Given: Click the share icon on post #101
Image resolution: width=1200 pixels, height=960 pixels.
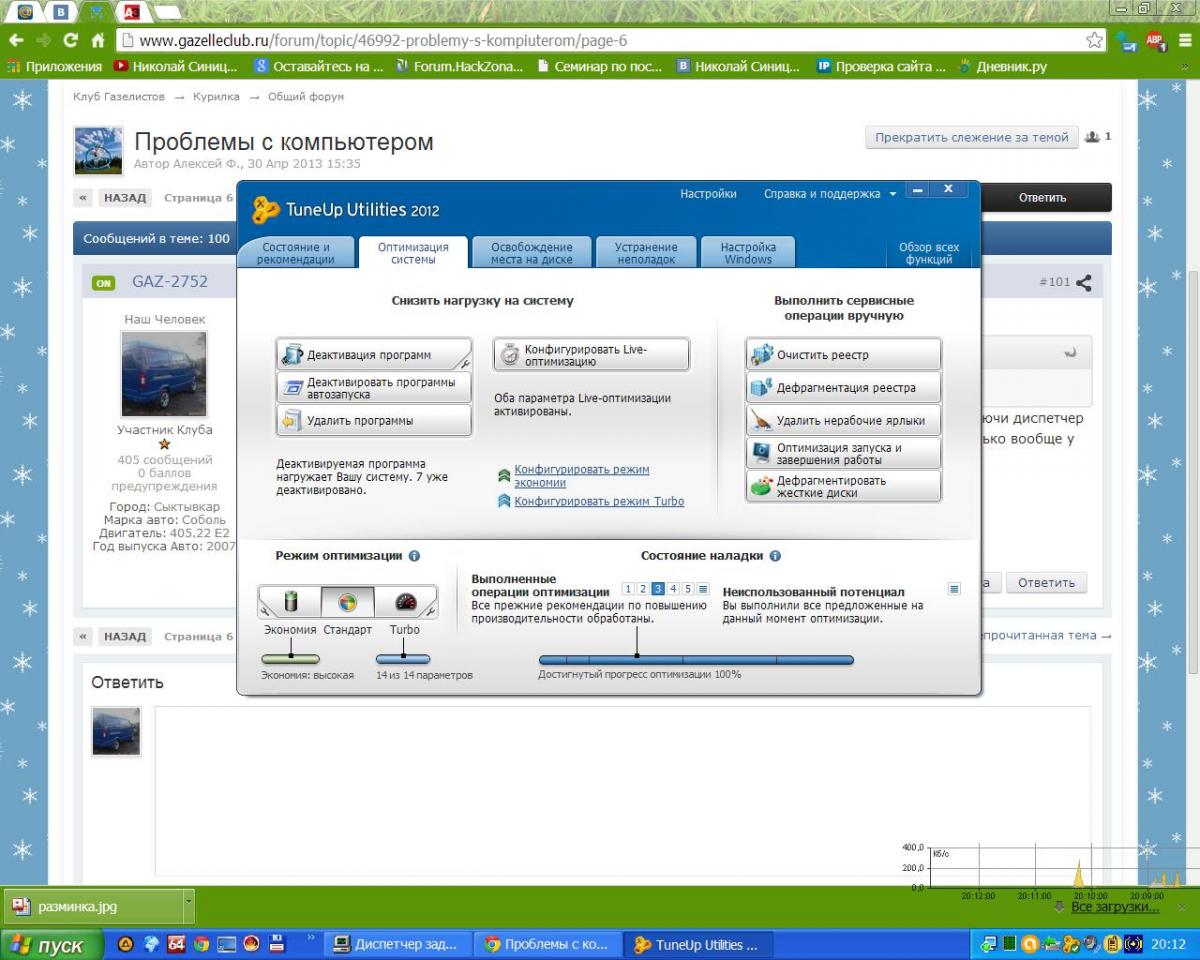Looking at the screenshot, I should (x=1083, y=283).
